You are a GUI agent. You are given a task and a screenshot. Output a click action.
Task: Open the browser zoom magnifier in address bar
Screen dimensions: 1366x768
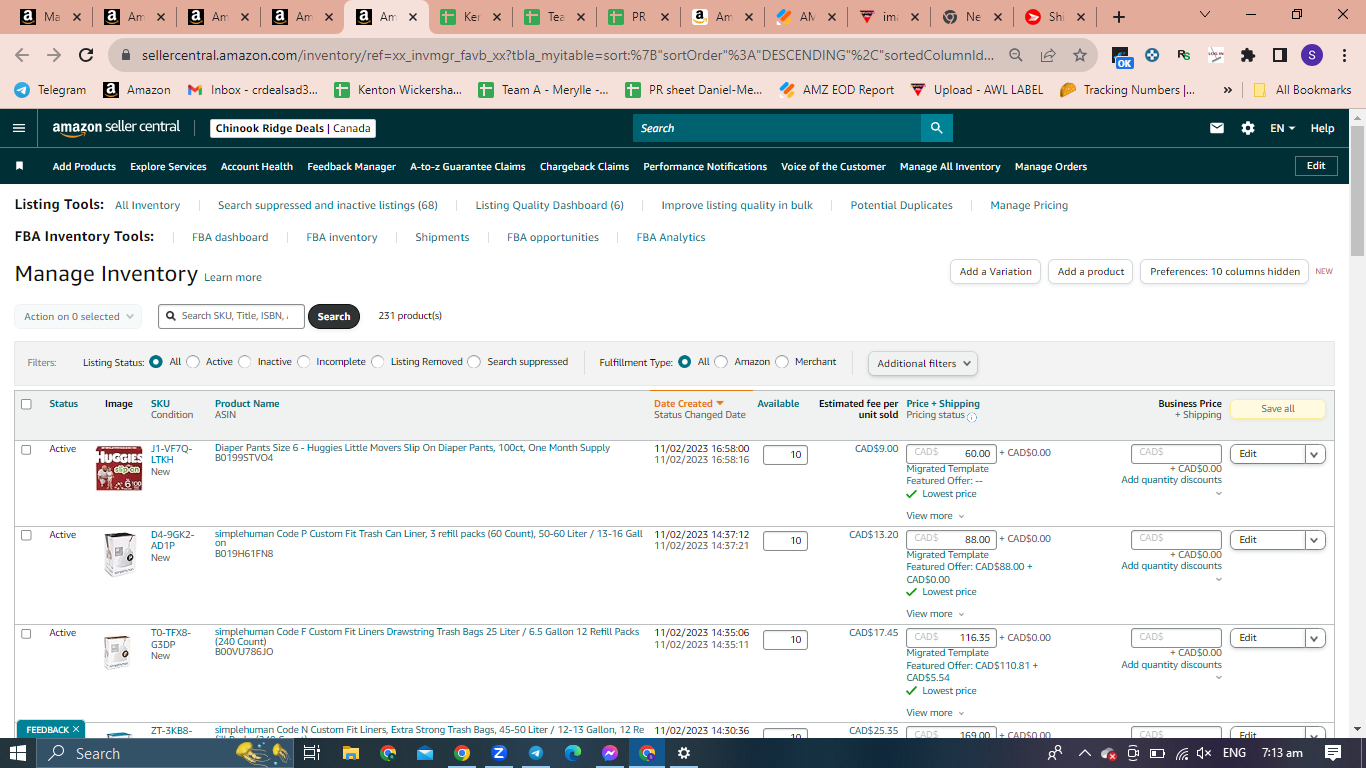click(x=1016, y=56)
